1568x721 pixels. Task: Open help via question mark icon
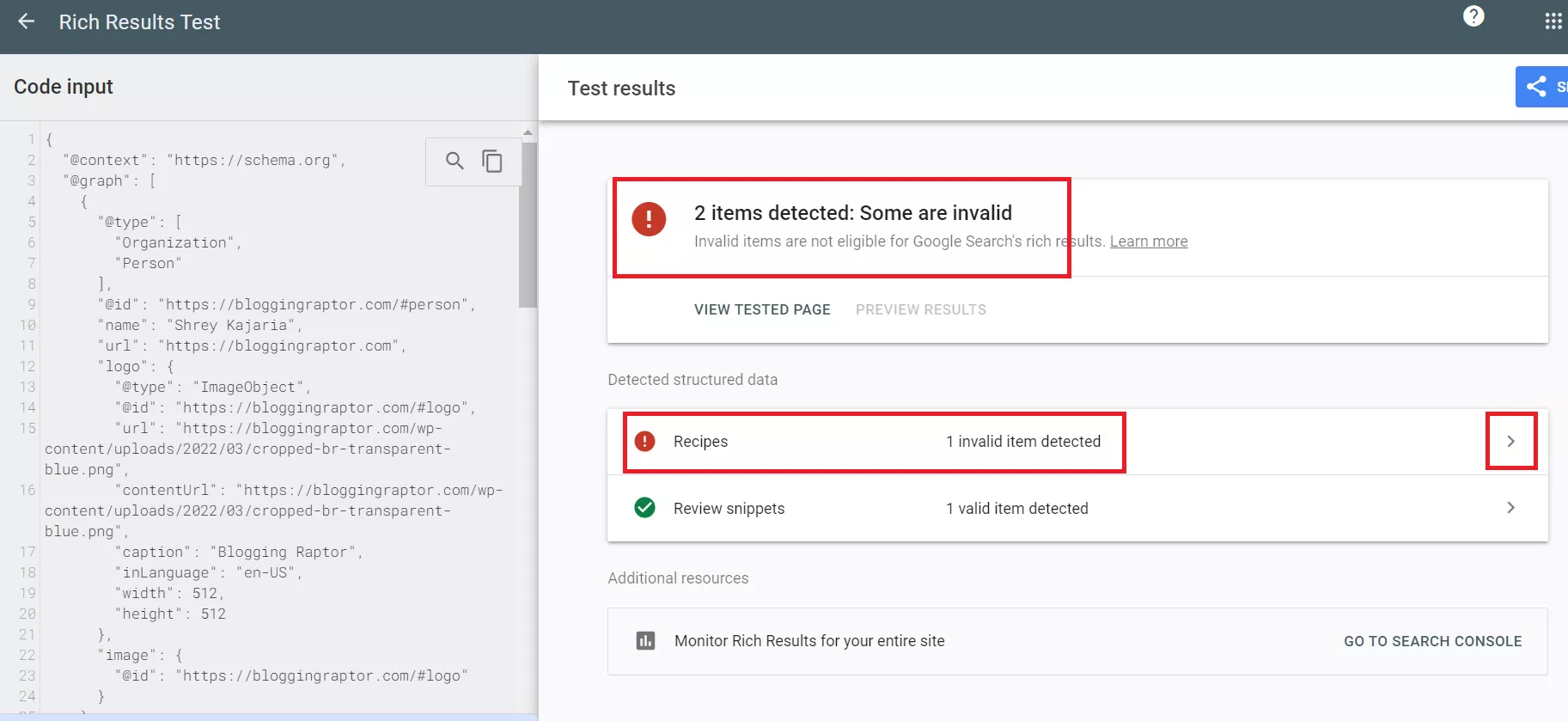coord(1473,16)
